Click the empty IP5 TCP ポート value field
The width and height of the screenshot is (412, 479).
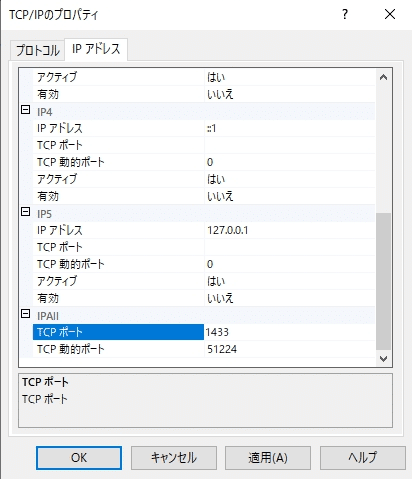coord(289,247)
